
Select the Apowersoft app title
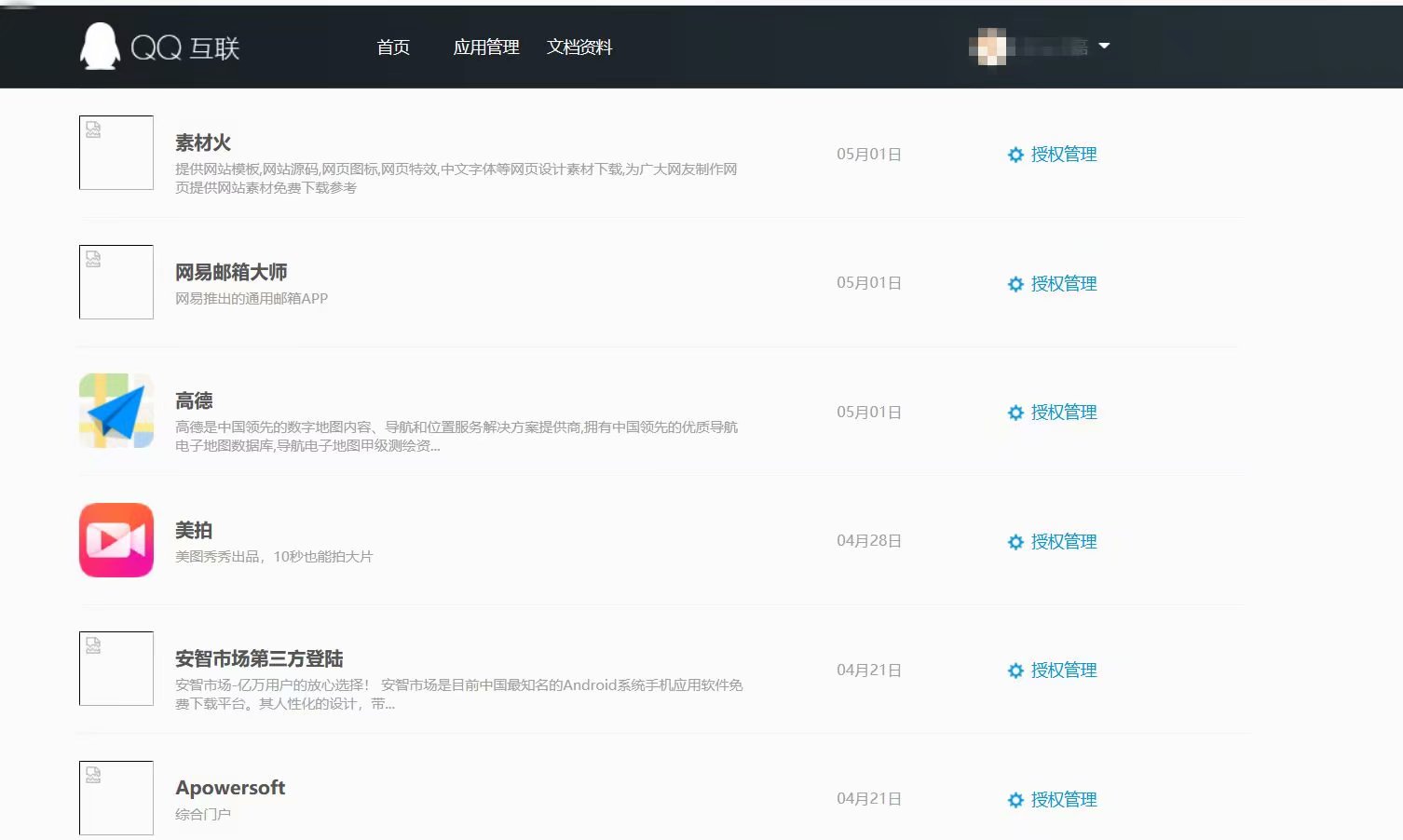click(x=230, y=788)
